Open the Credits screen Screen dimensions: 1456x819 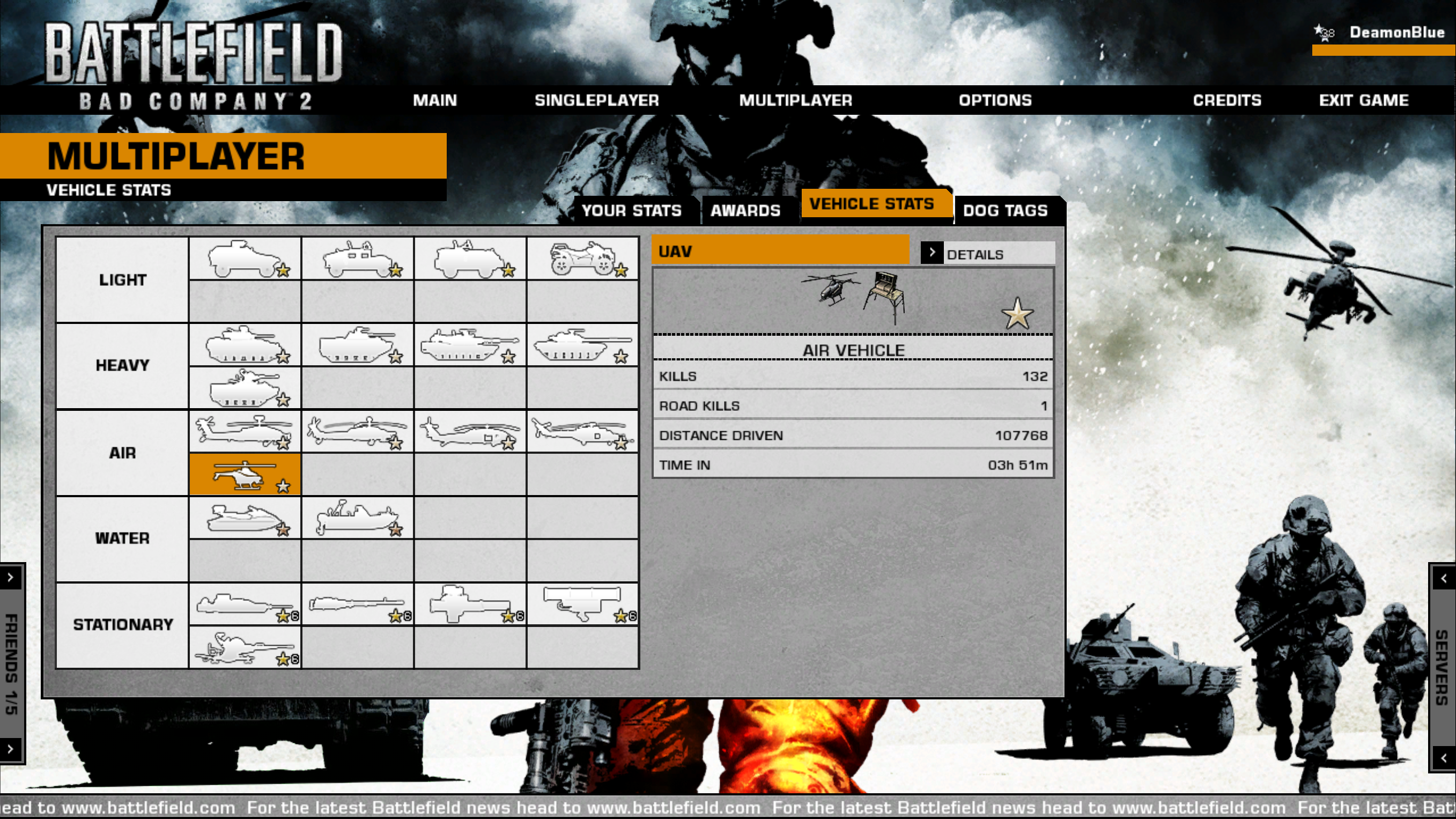1227,100
